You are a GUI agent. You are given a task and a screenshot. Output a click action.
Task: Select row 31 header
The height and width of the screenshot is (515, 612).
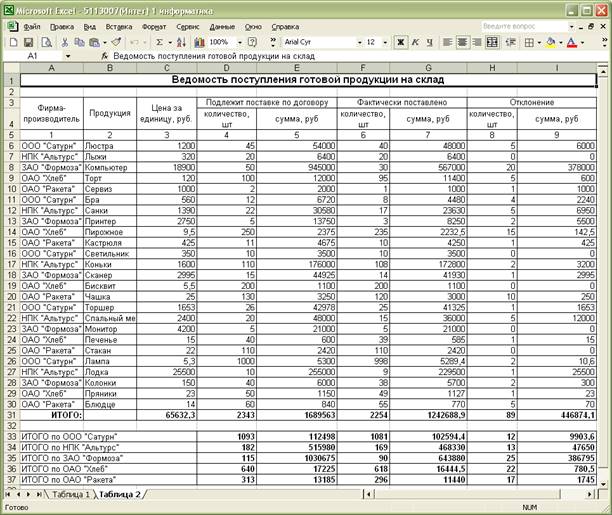(11, 415)
